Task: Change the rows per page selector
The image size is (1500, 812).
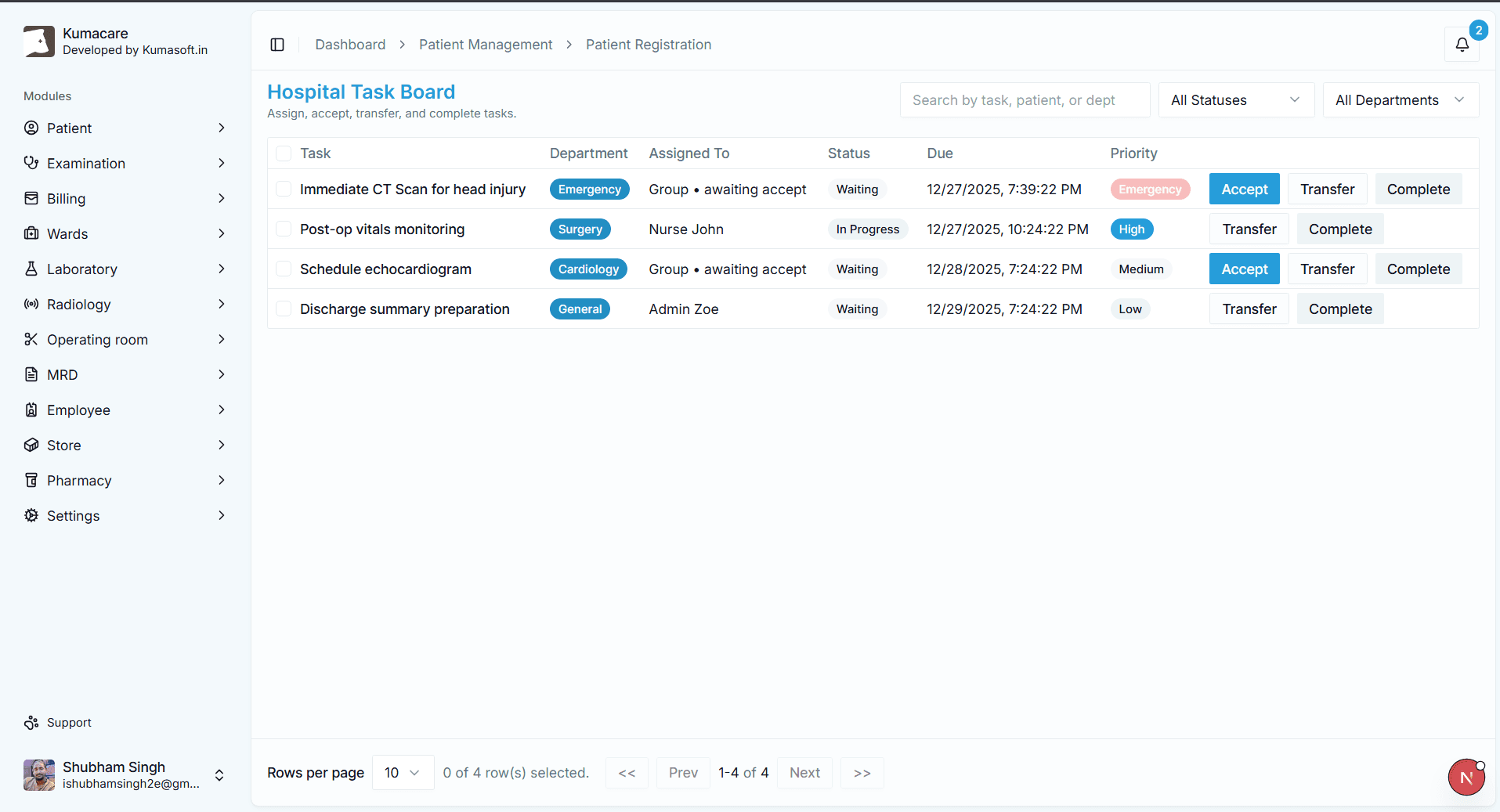Action: pyautogui.click(x=402, y=772)
